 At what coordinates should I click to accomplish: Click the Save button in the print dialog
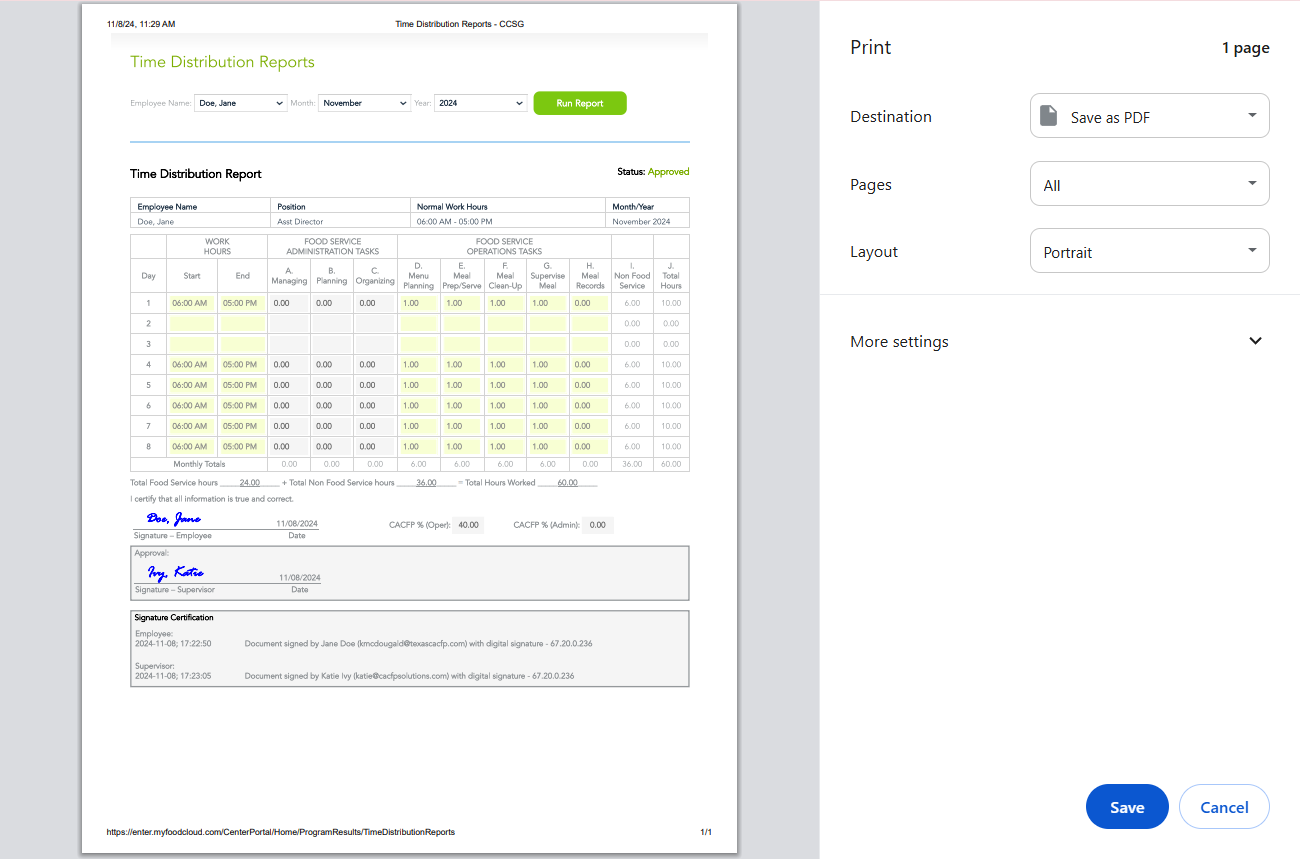(x=1127, y=807)
